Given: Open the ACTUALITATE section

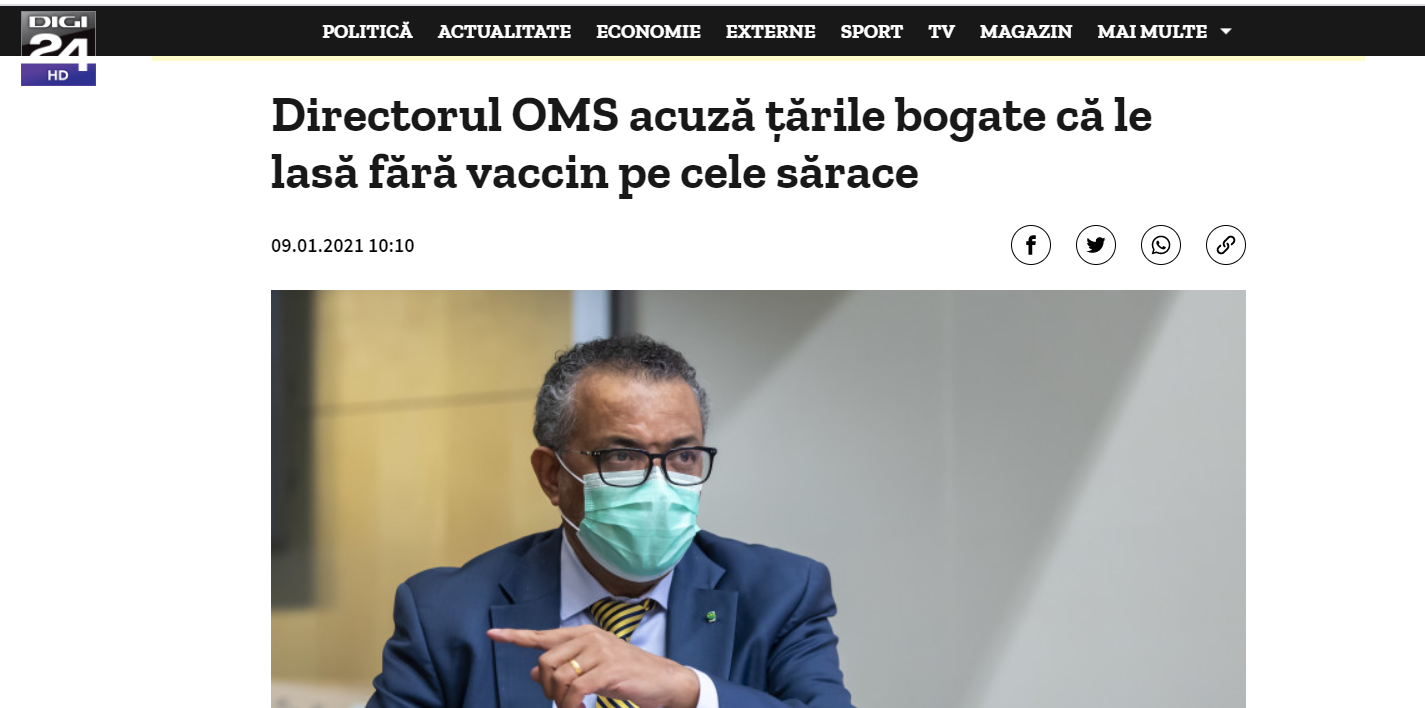Looking at the screenshot, I should pyautogui.click(x=504, y=32).
